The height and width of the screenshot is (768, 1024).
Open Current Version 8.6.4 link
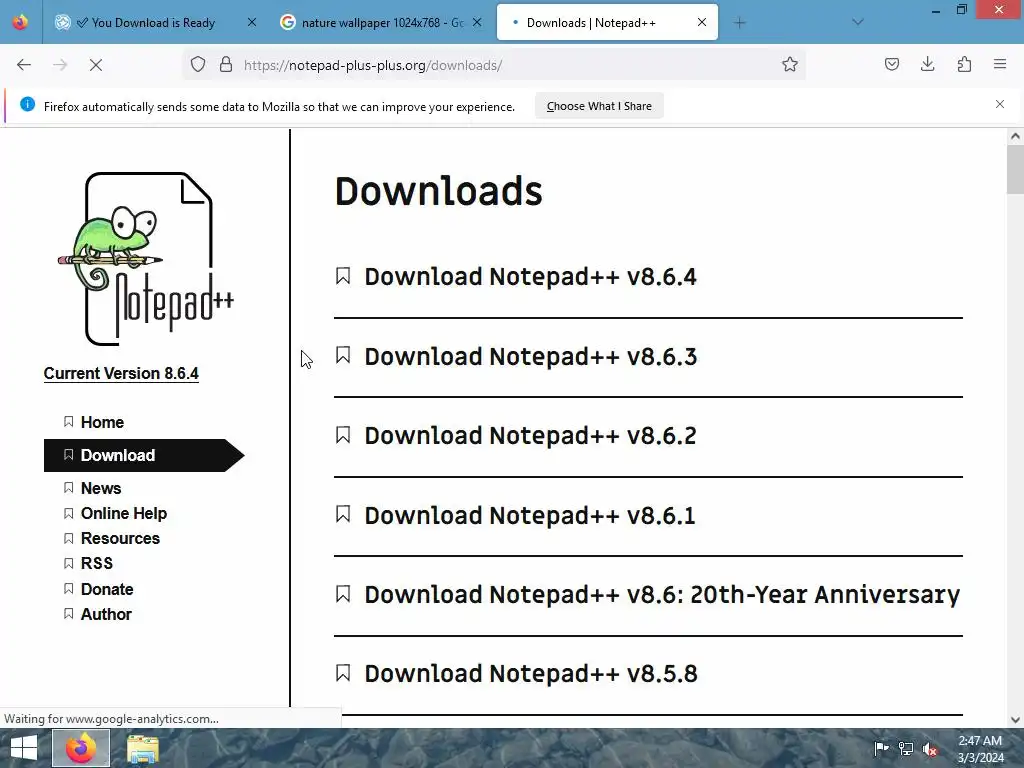coord(121,374)
